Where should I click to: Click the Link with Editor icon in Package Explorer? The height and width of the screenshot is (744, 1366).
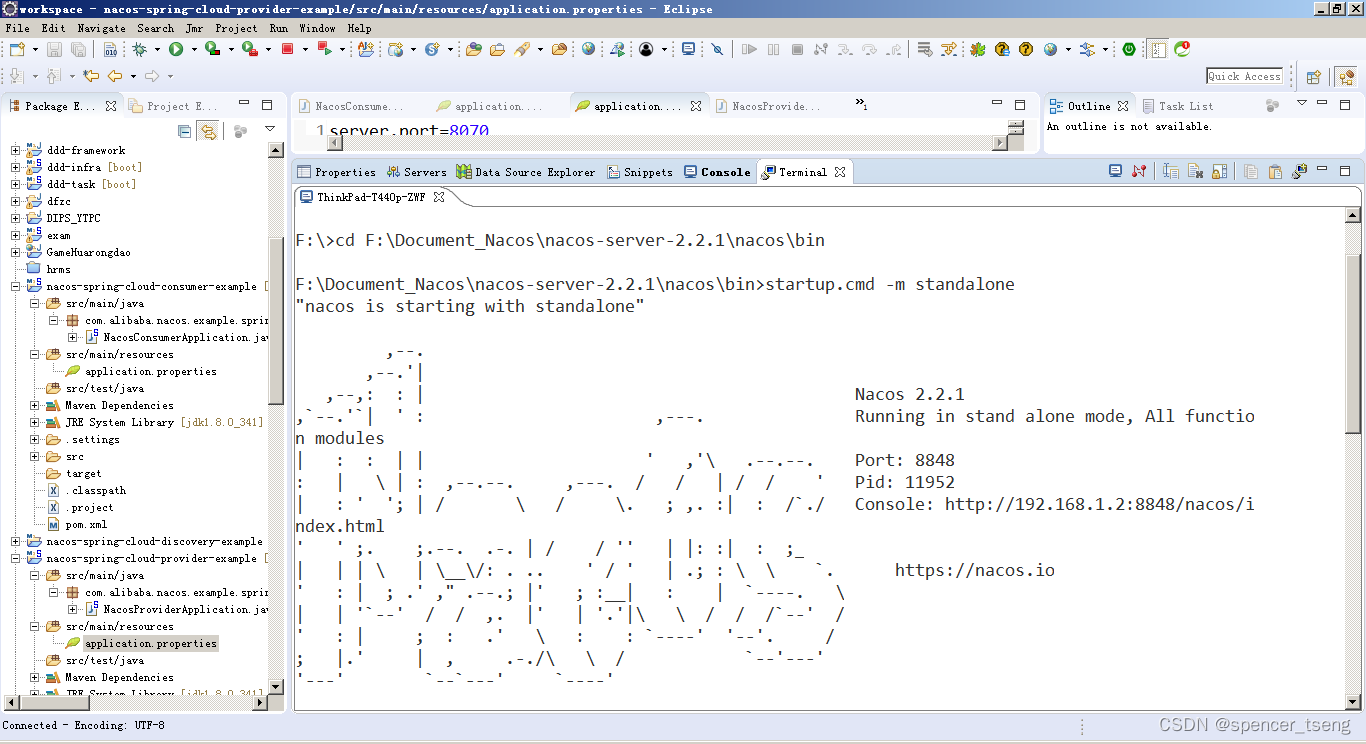pyautogui.click(x=208, y=131)
